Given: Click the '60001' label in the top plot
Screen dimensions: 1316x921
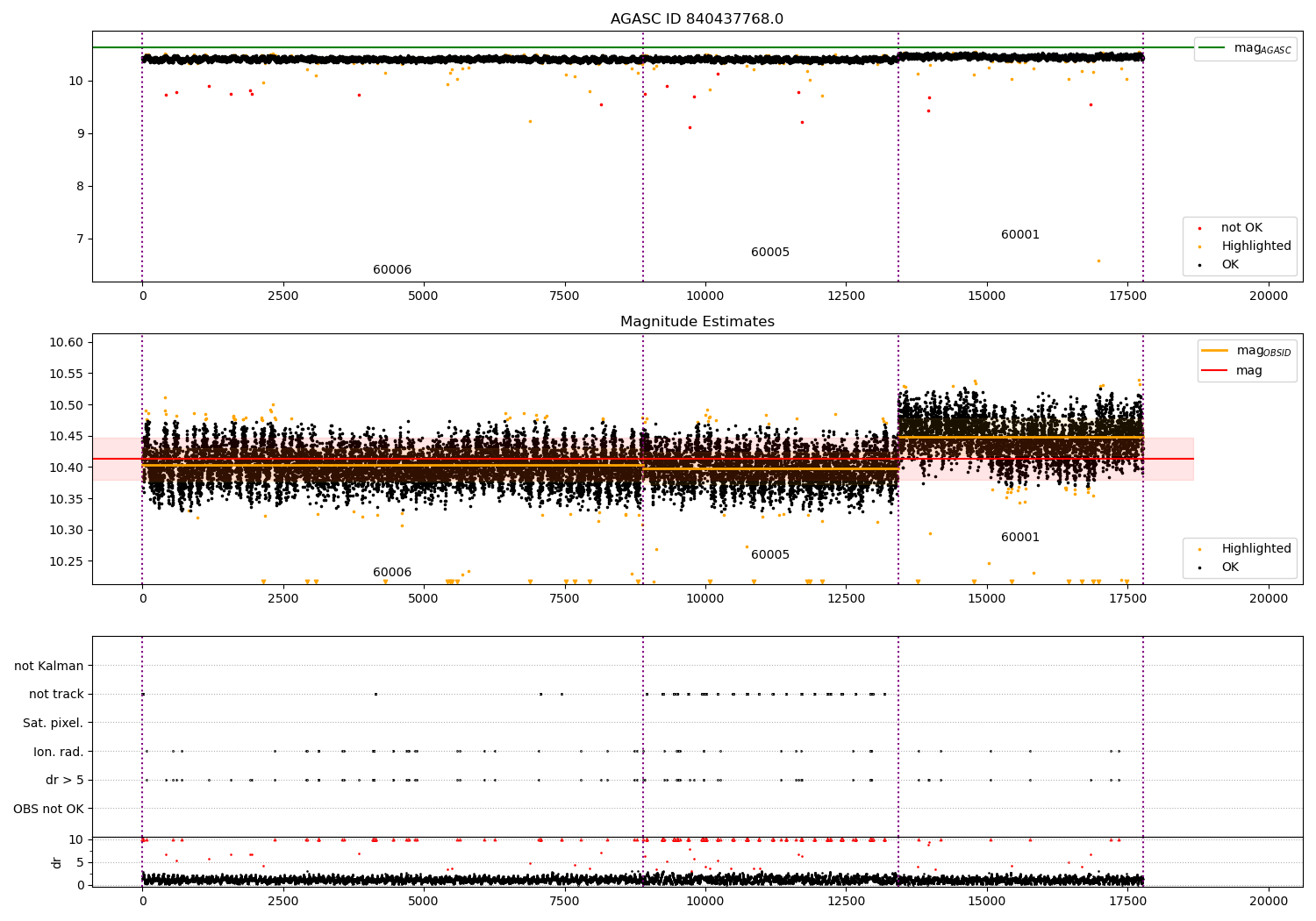Looking at the screenshot, I should pyautogui.click(x=1020, y=235).
